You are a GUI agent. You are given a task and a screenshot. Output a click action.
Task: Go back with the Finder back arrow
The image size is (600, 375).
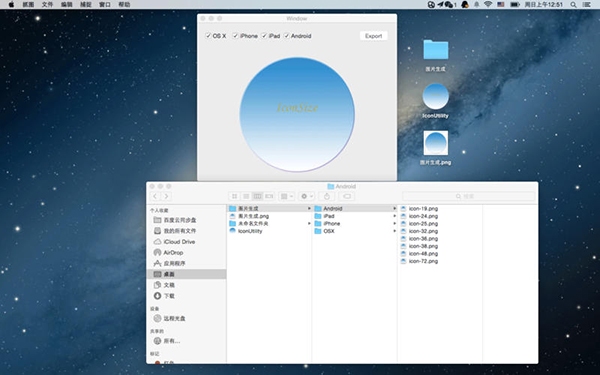tap(155, 196)
